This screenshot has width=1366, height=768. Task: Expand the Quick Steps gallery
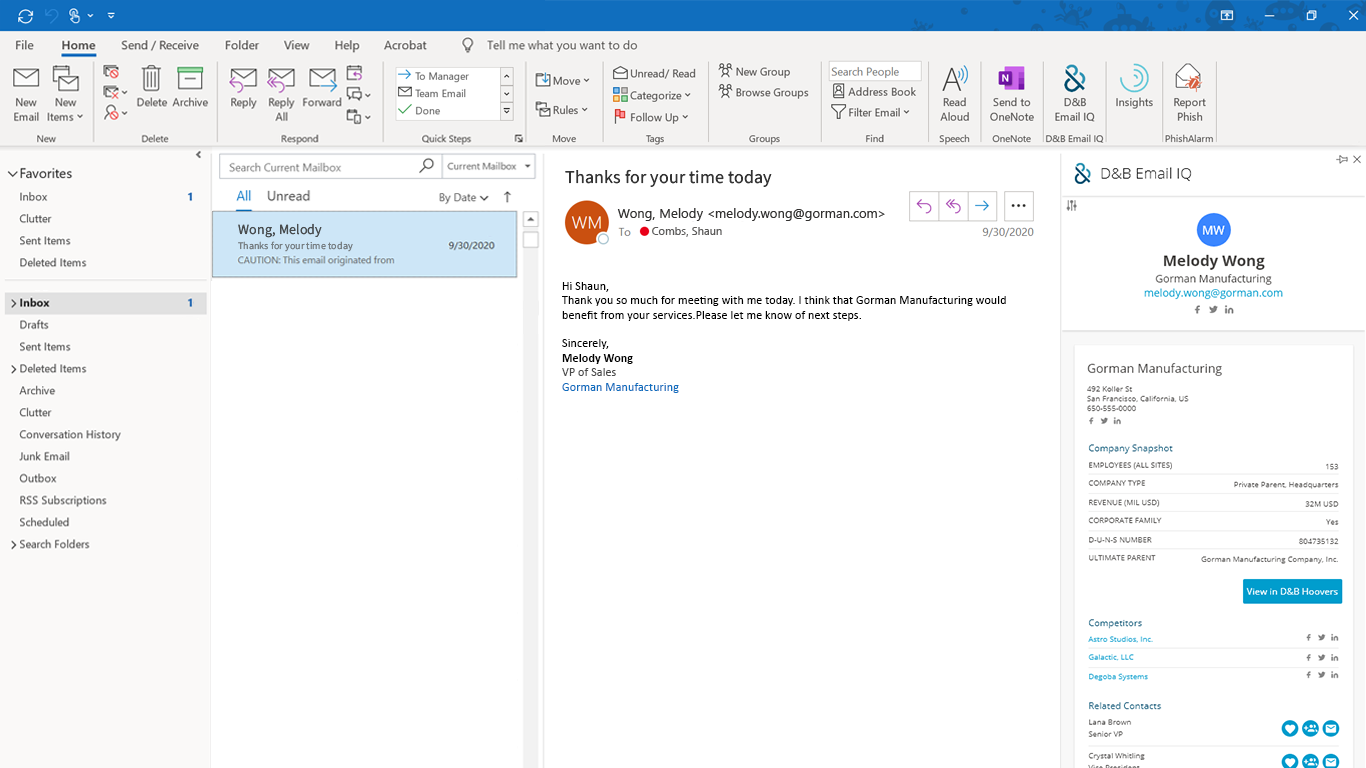click(x=506, y=111)
